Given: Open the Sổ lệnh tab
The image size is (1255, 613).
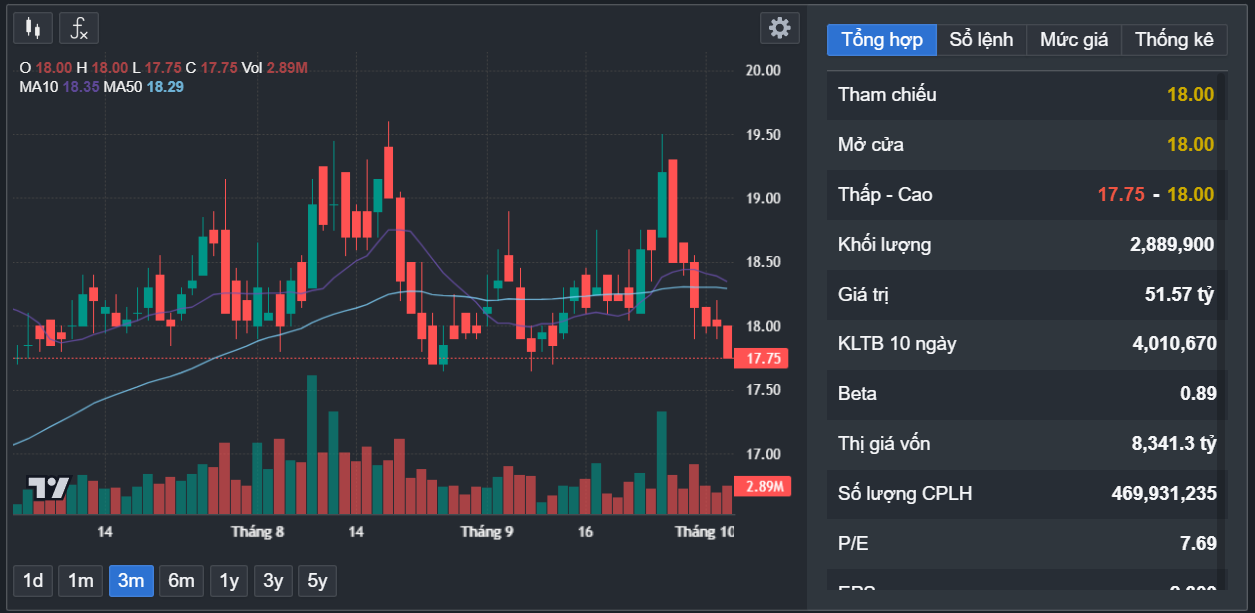Looking at the screenshot, I should pyautogui.click(x=981, y=40).
